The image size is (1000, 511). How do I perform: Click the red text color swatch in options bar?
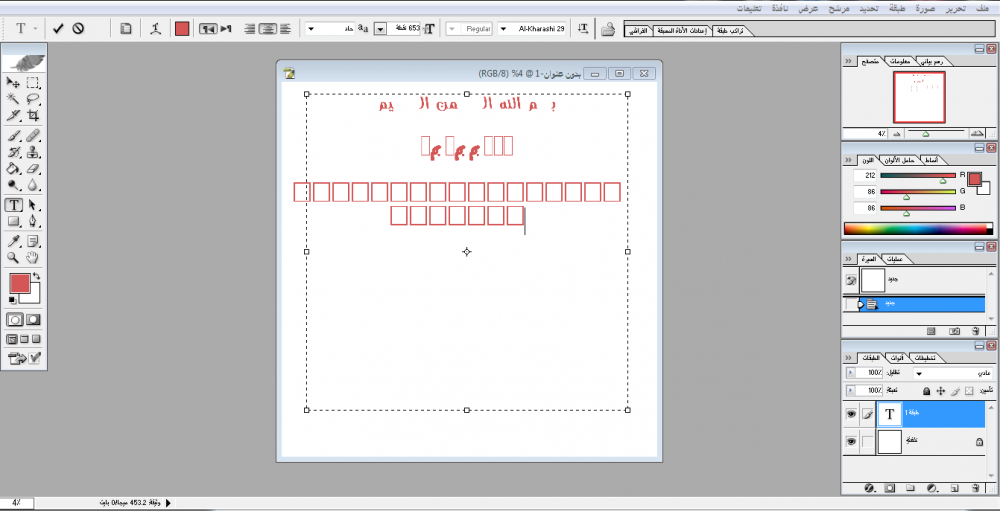[x=182, y=29]
